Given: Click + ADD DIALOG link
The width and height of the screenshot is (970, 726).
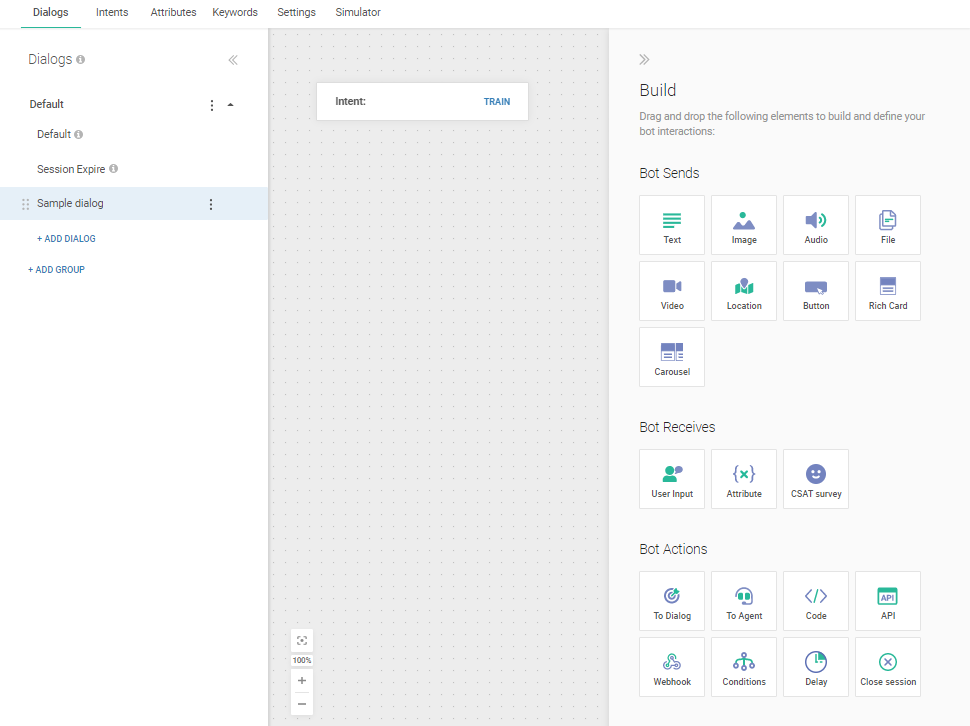Looking at the screenshot, I should tap(66, 239).
